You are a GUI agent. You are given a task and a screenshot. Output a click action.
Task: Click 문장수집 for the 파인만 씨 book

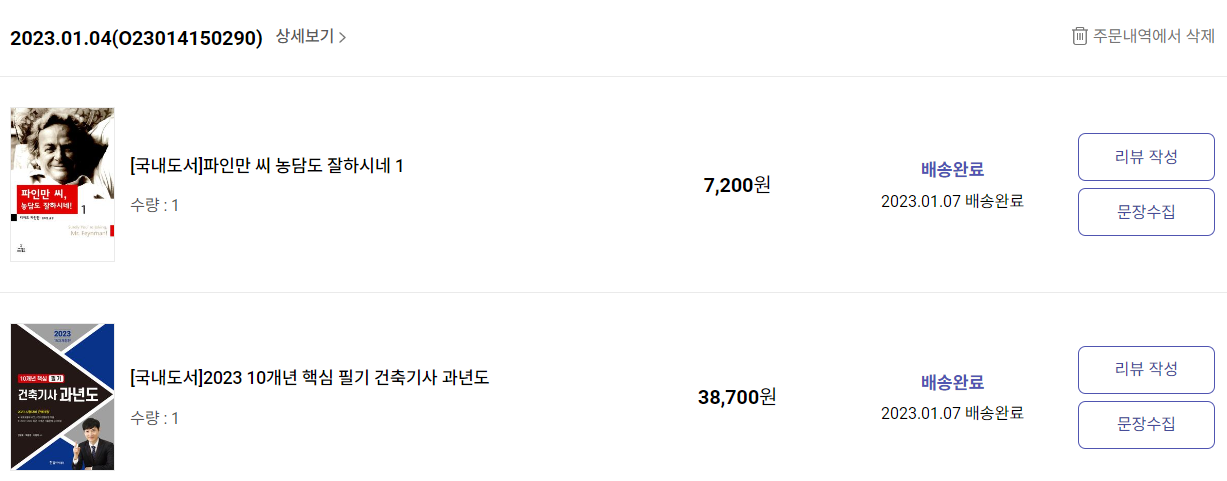pyautogui.click(x=1146, y=212)
